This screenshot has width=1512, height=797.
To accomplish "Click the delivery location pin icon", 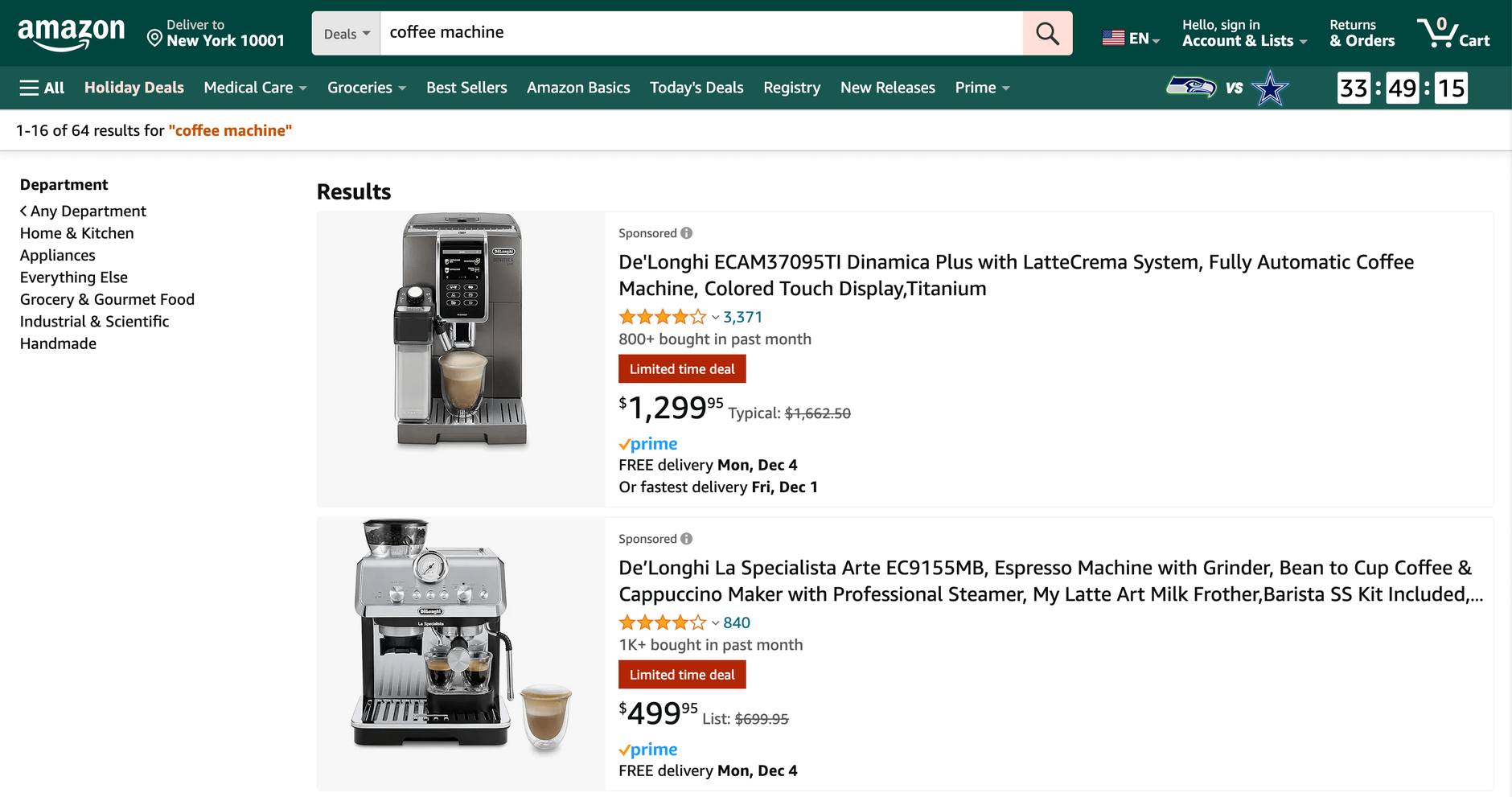I will point(154,38).
